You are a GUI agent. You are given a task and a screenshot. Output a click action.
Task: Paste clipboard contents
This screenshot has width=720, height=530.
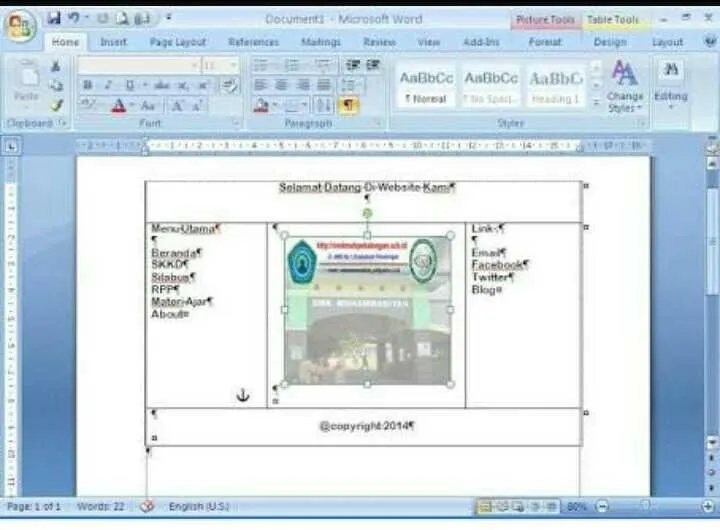pos(27,85)
